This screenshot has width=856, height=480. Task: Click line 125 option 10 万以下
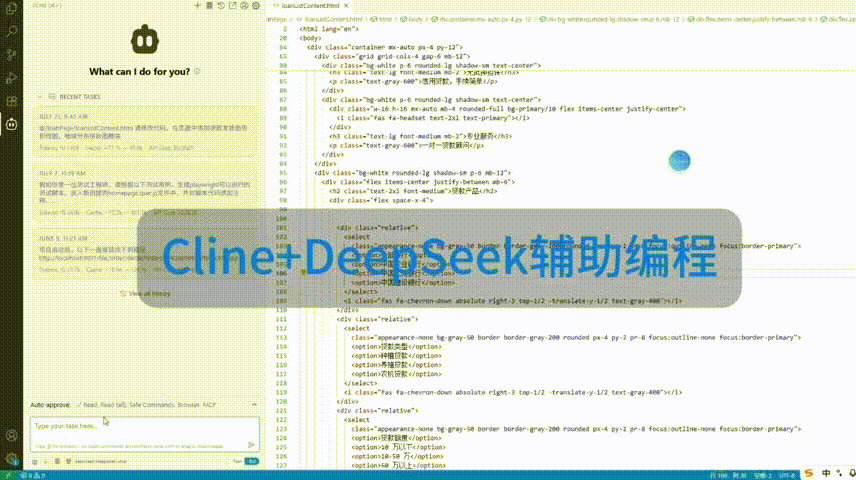tap(399, 447)
